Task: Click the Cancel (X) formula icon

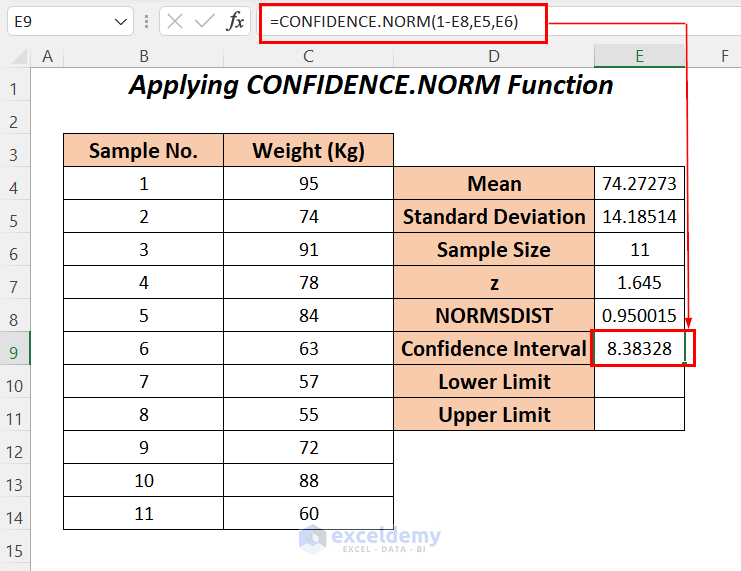Action: (x=175, y=21)
